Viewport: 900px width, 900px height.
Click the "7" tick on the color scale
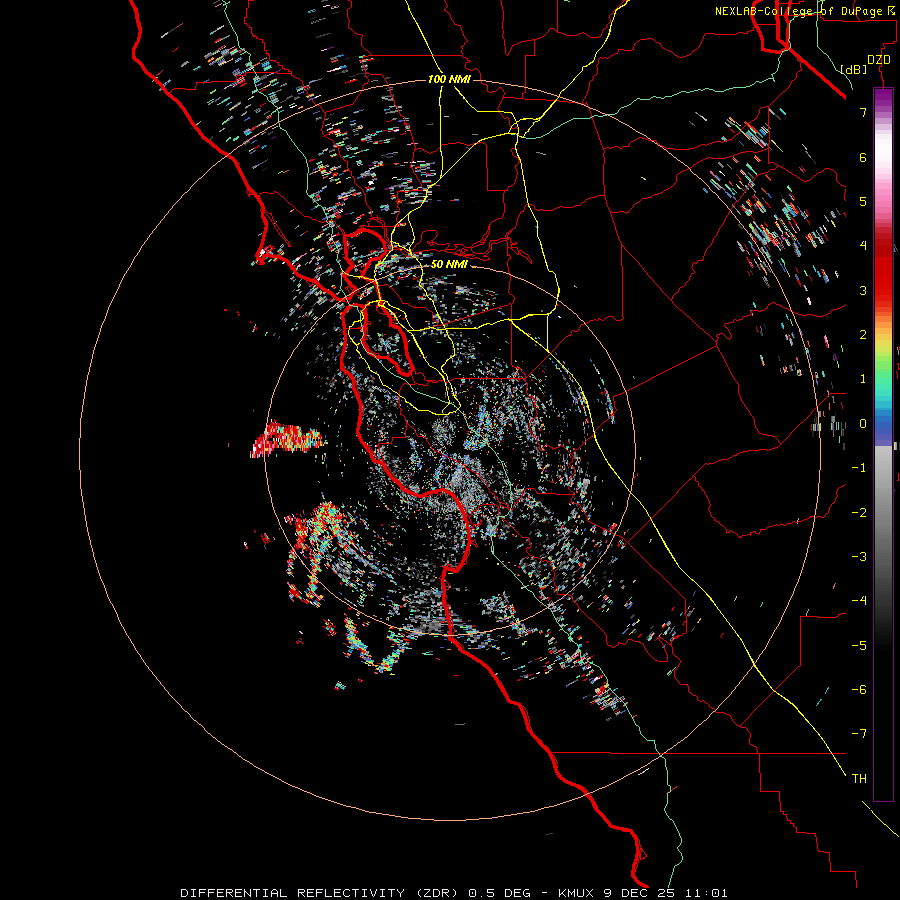tap(863, 112)
